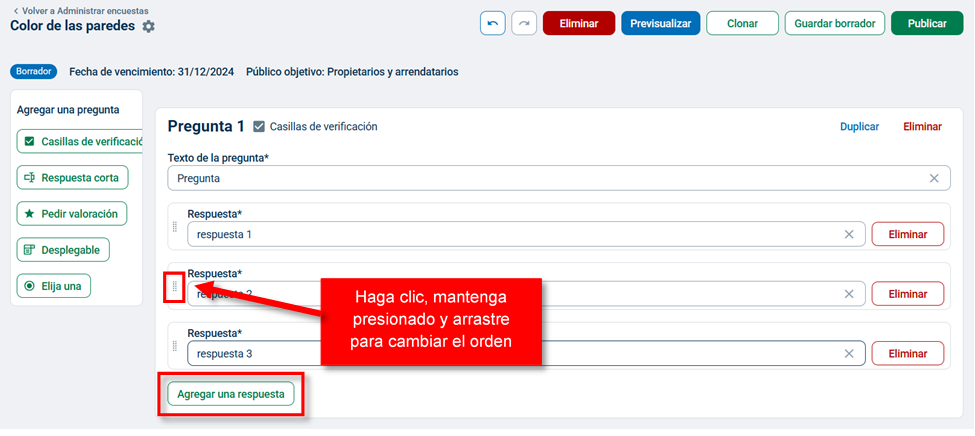Clear respuesta 1 field with X icon
Viewport: 975px width, 436px height.
click(x=849, y=234)
